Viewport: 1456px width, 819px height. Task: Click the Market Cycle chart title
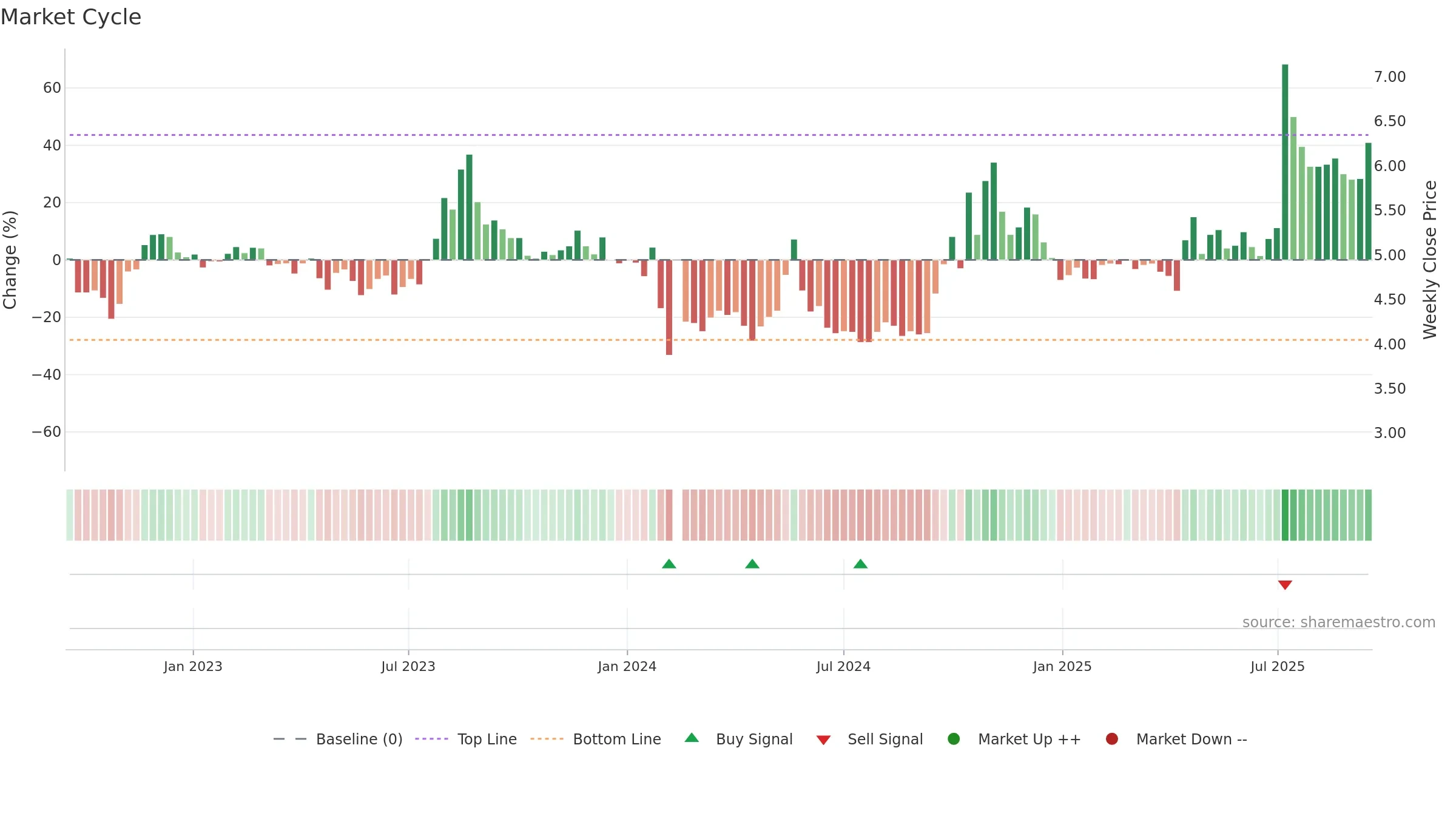71,17
